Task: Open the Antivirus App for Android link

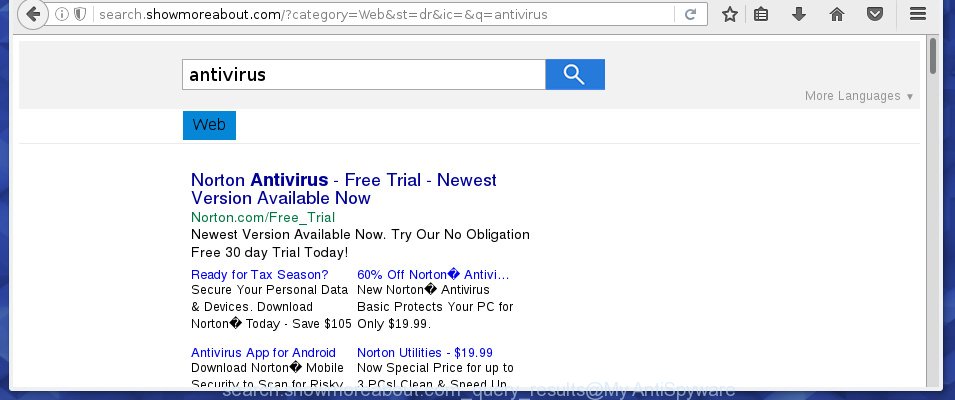Action: [263, 353]
